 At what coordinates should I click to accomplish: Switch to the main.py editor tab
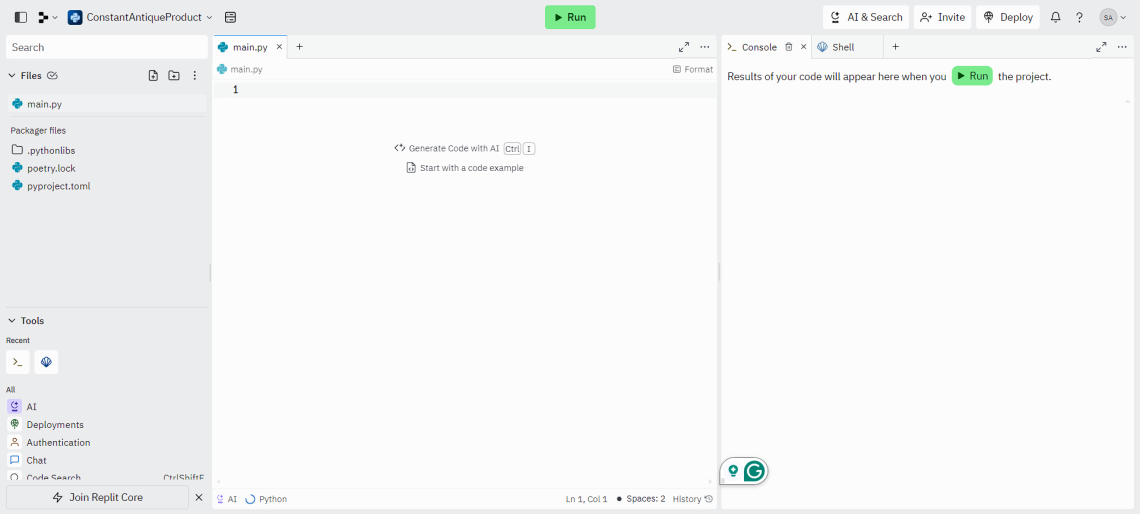pyautogui.click(x=250, y=47)
